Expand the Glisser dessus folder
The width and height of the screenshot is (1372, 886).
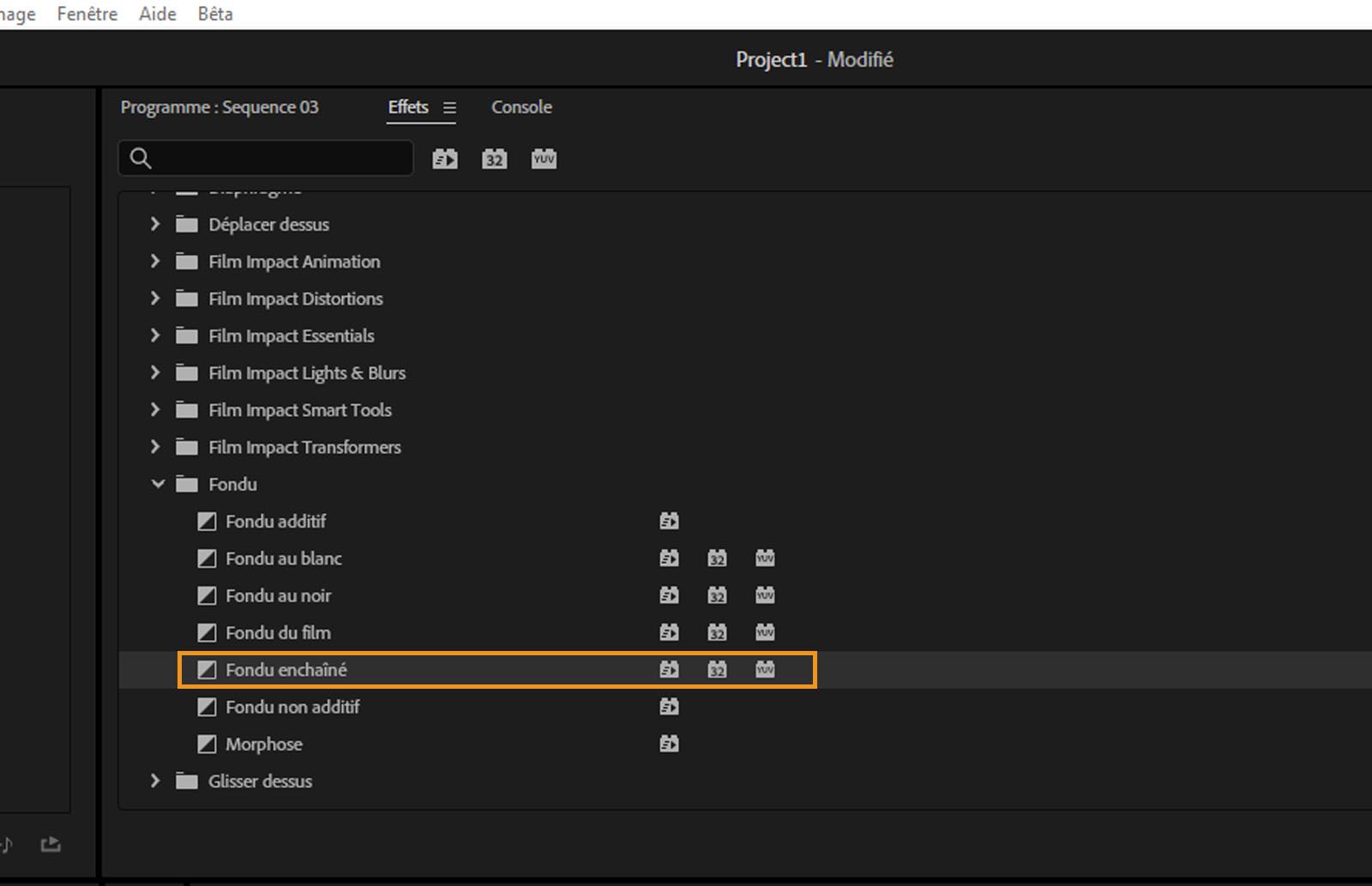(155, 781)
